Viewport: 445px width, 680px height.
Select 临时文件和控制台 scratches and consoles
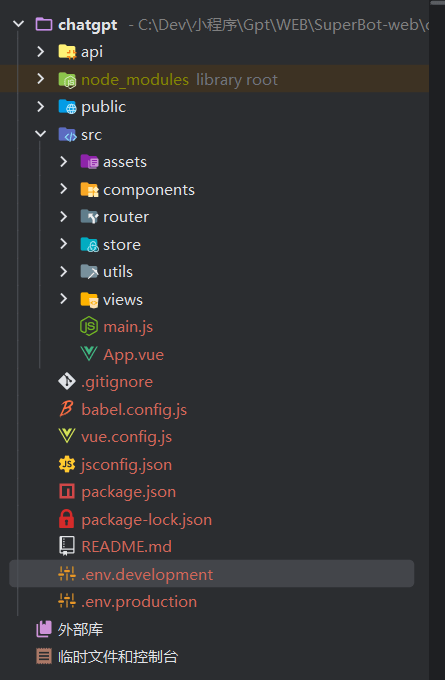tap(118, 657)
